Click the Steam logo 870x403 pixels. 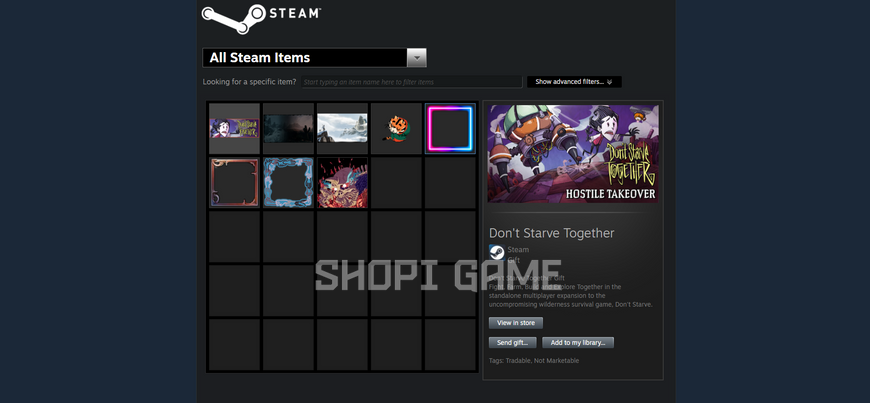pos(261,18)
